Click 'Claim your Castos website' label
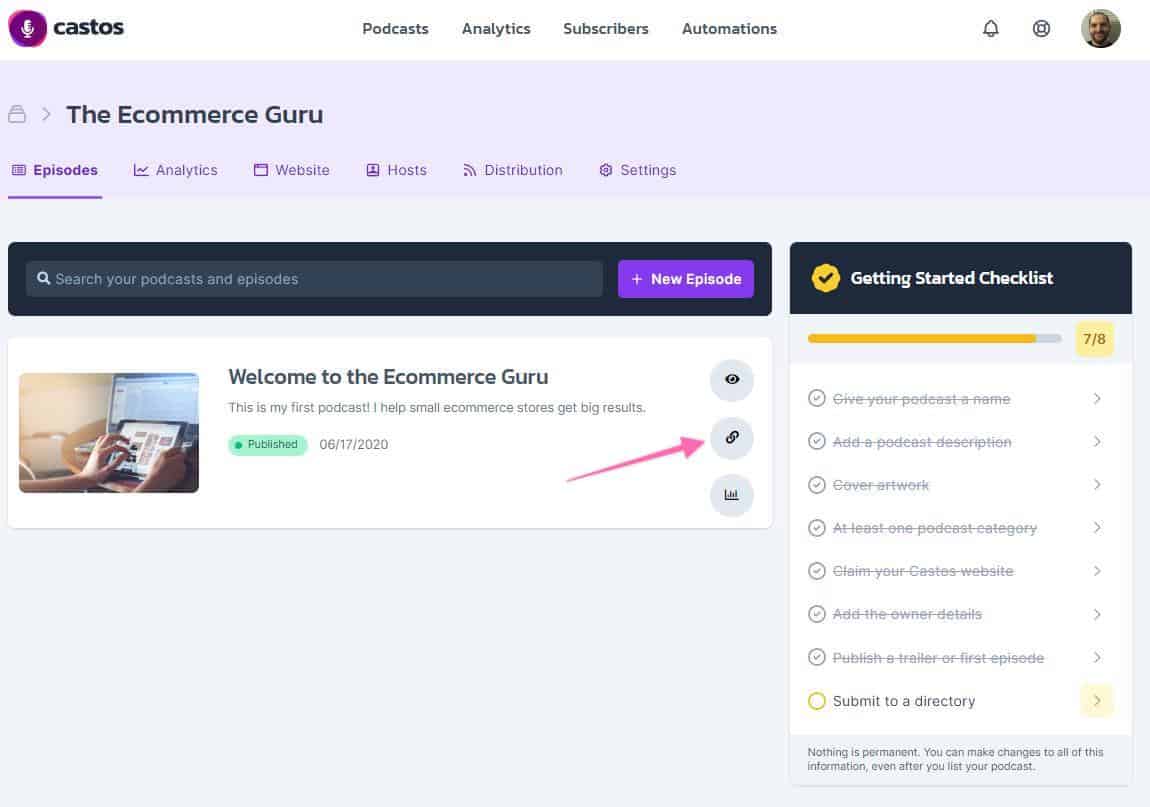This screenshot has height=807, width=1150. coord(923,571)
